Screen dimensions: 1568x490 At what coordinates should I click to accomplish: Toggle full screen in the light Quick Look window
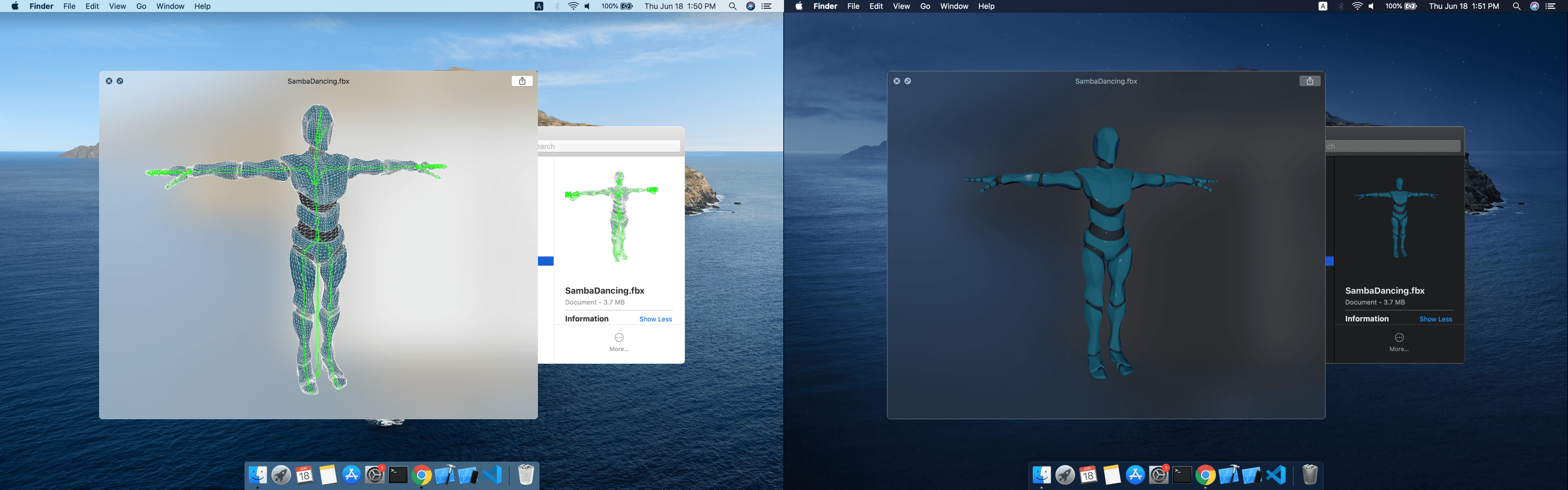pyautogui.click(x=120, y=81)
